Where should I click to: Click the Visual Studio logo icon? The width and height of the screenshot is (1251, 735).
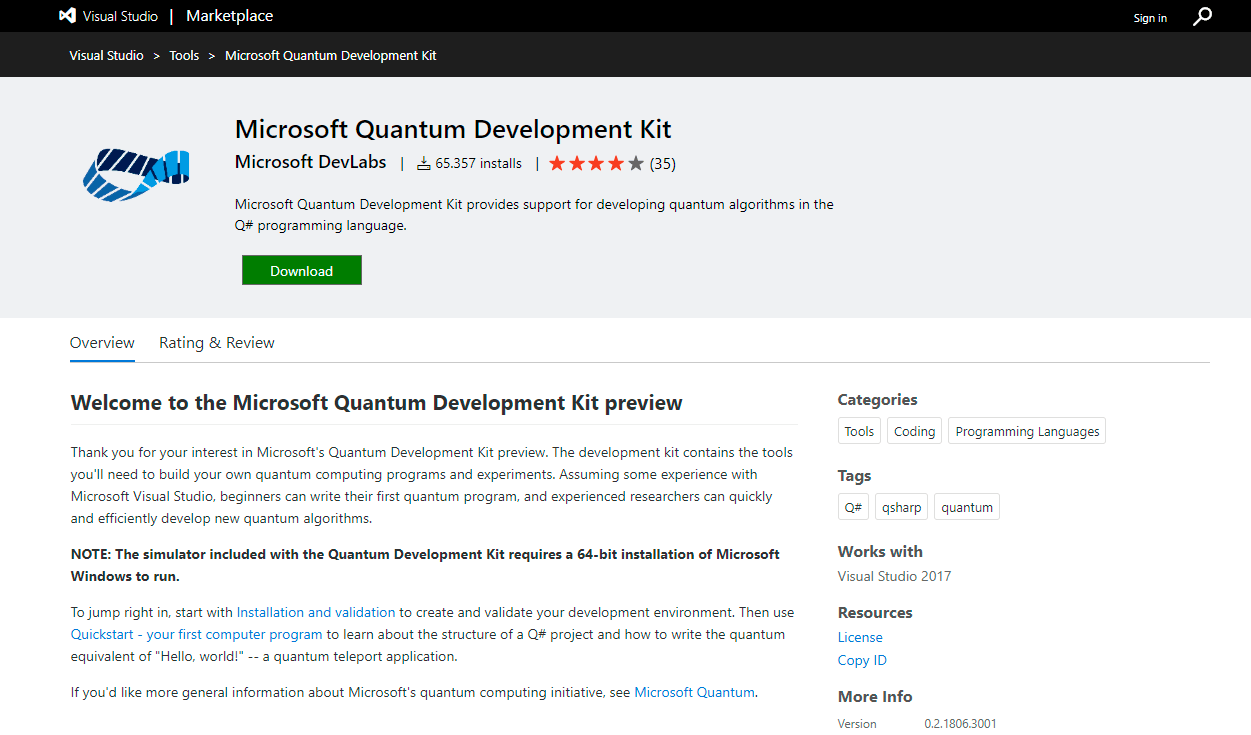[x=68, y=16]
